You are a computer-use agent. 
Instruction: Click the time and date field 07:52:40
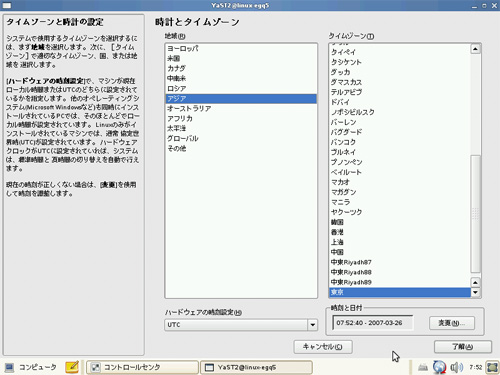click(x=373, y=323)
